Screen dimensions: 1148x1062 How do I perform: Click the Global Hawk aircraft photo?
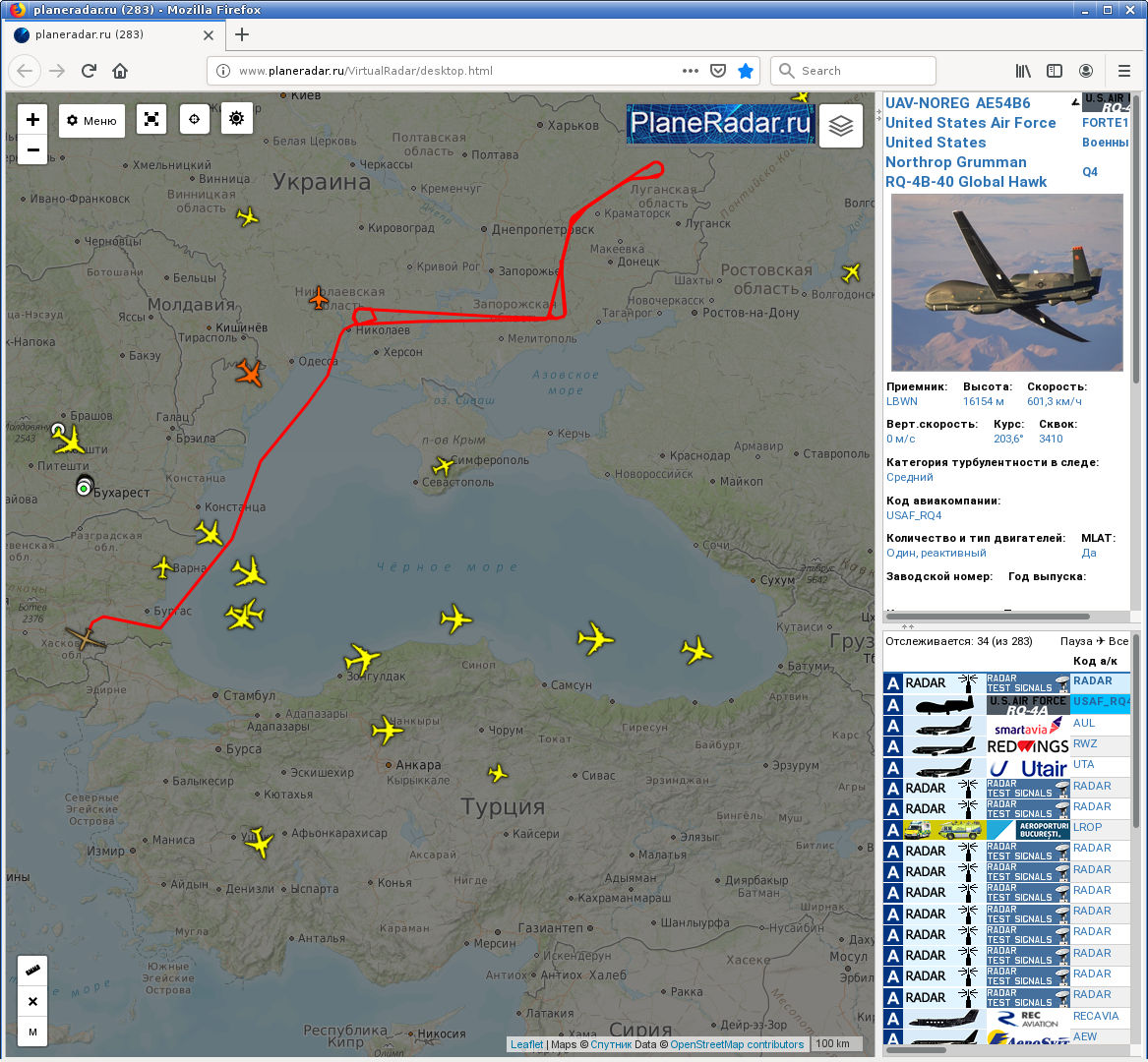pos(1006,282)
